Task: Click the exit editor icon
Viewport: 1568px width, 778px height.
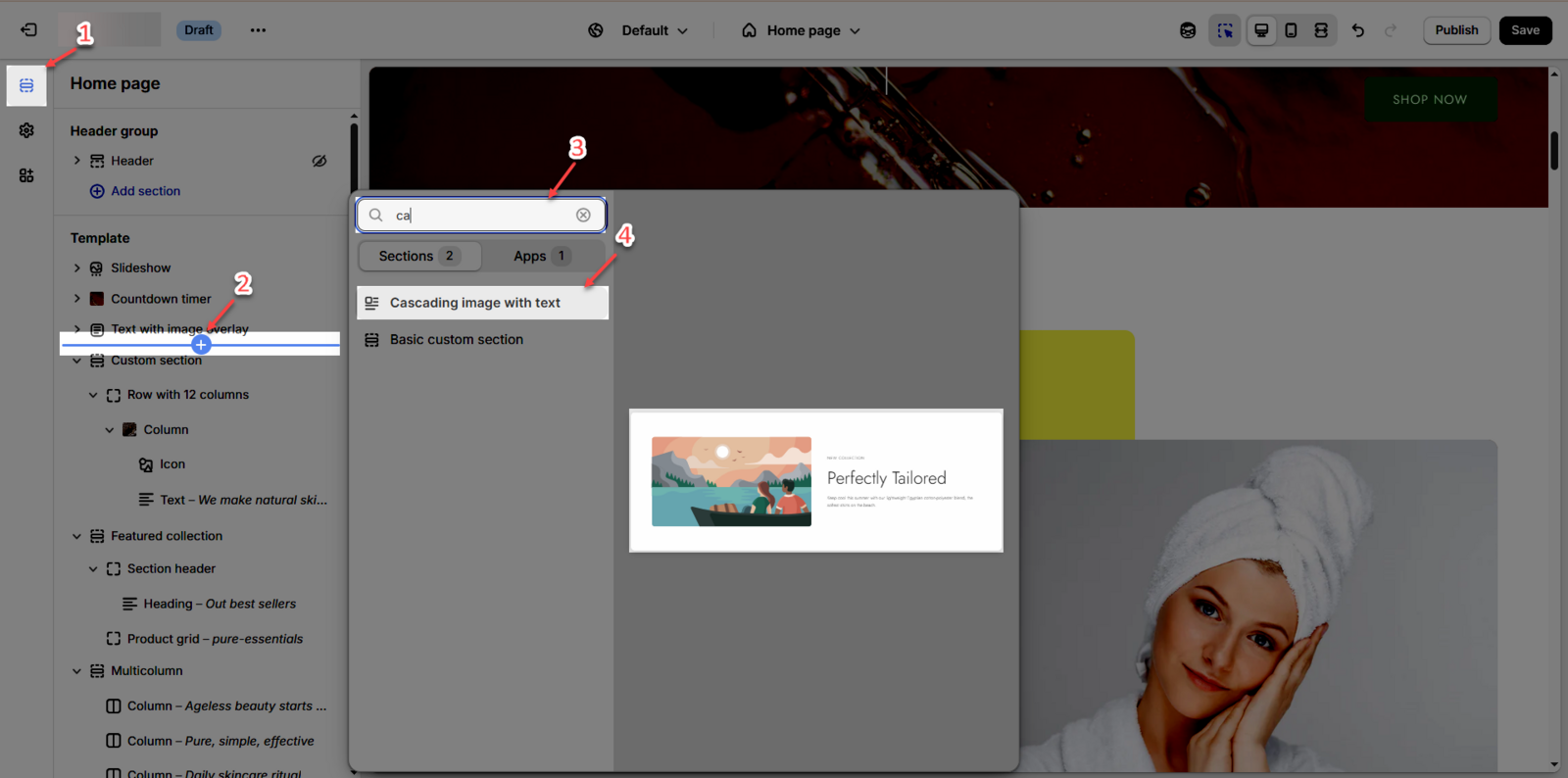Action: tap(28, 30)
